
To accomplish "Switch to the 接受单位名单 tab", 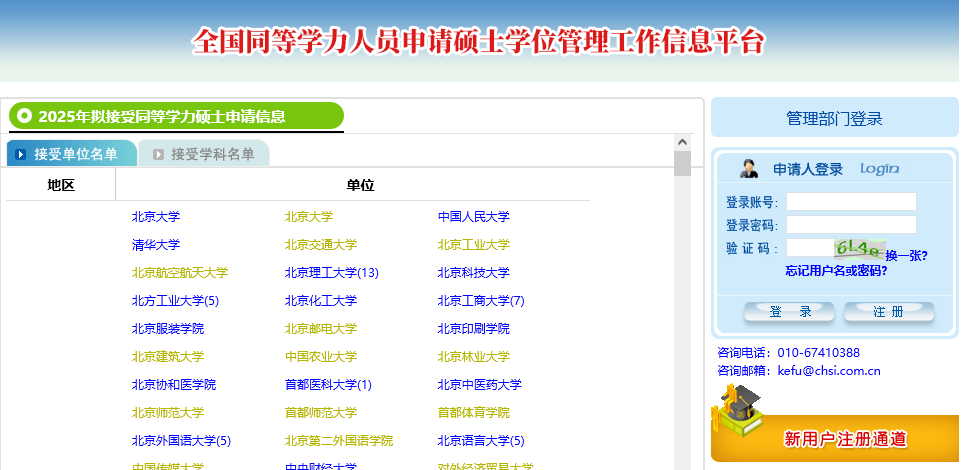I will point(71,153).
